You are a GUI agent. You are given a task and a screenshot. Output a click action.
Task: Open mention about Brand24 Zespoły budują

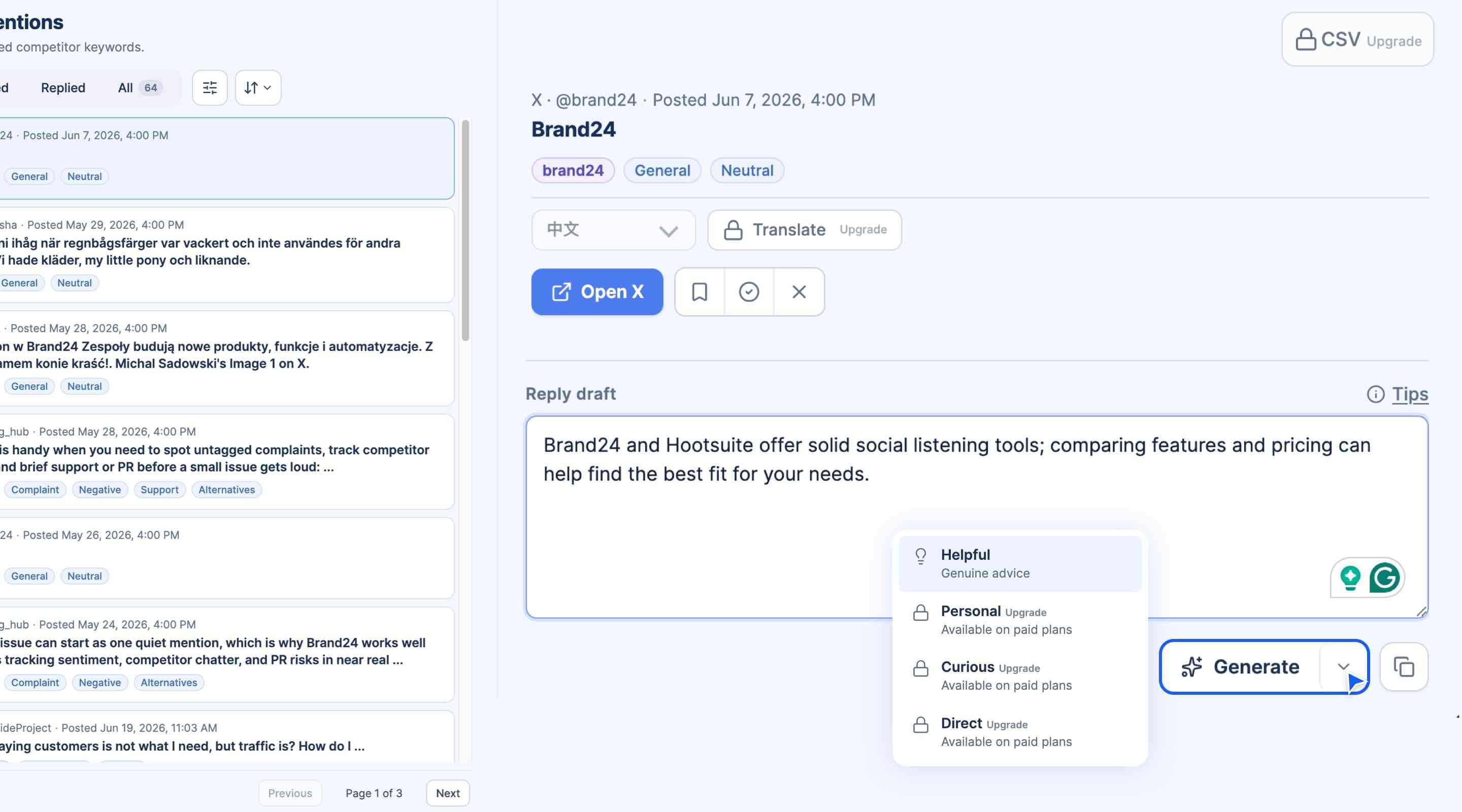(227, 358)
